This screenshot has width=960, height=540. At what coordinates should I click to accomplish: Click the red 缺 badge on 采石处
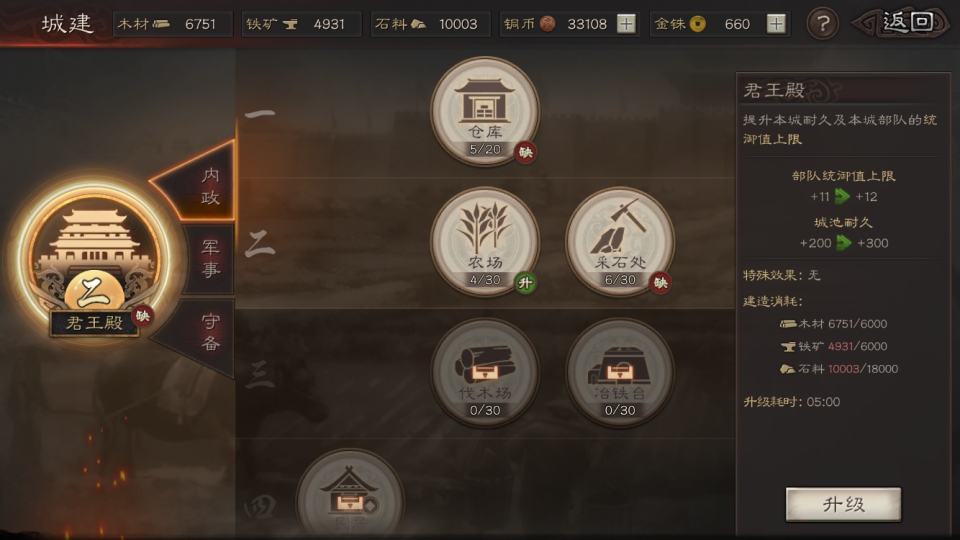click(661, 283)
